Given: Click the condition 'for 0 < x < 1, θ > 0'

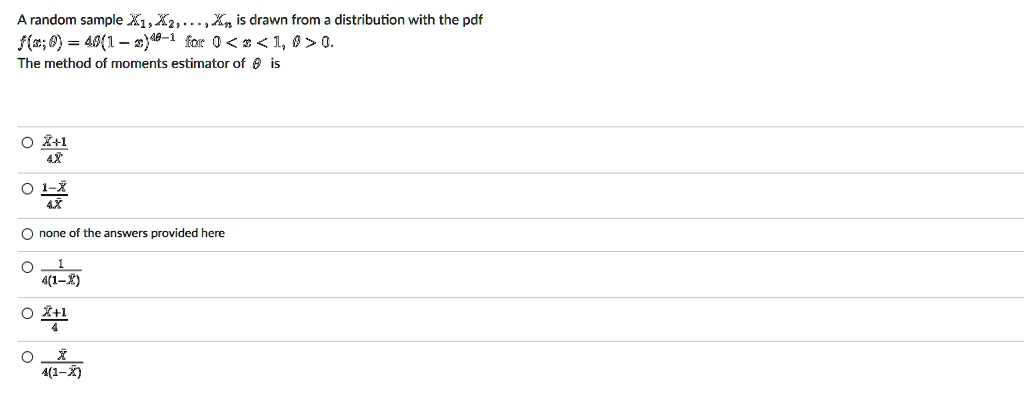Looking at the screenshot, I should pos(261,43).
